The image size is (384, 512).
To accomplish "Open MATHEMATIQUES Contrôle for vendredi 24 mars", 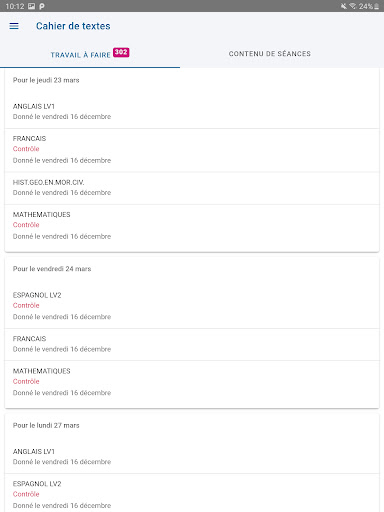I will click(192, 382).
